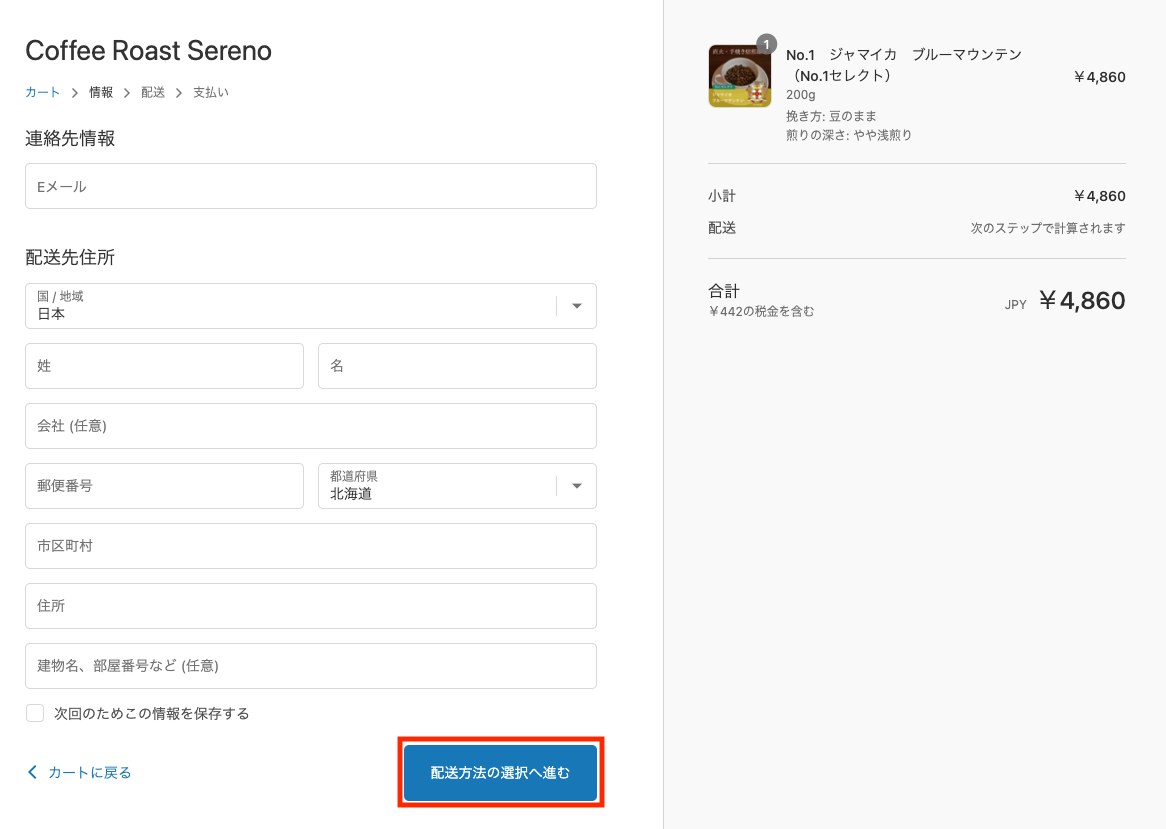Return to cart via カートに戻る link

coord(89,772)
